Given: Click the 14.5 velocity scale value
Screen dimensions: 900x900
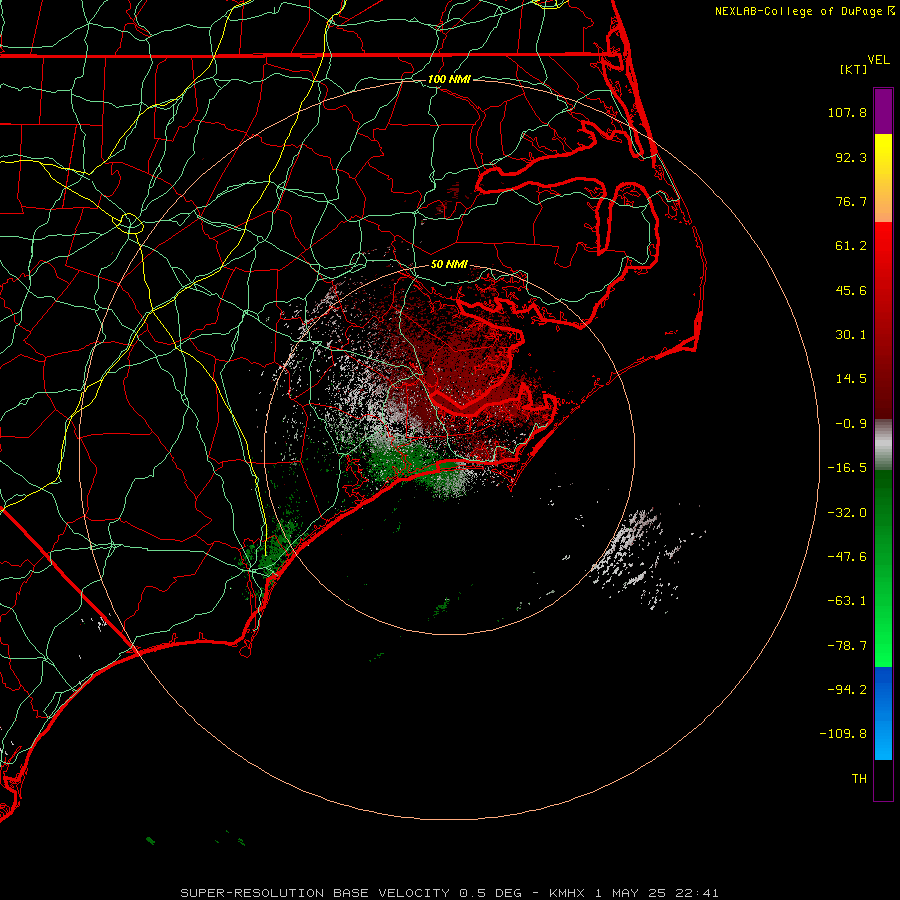Looking at the screenshot, I should pyautogui.click(x=851, y=379).
